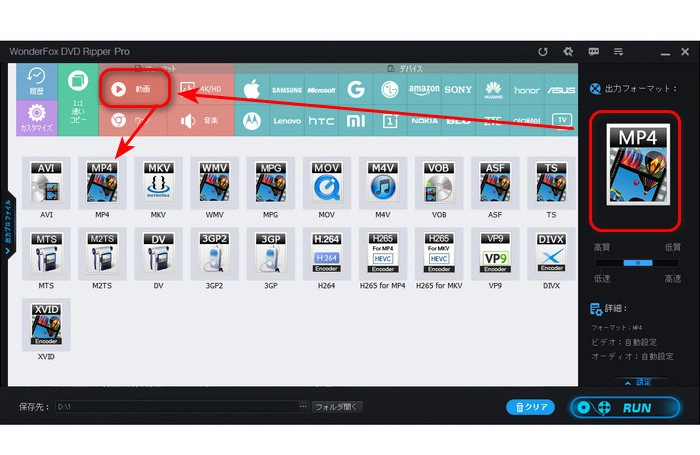Select H265 for MKV encoder
Image resolution: width=700 pixels, height=455 pixels.
pos(439,253)
